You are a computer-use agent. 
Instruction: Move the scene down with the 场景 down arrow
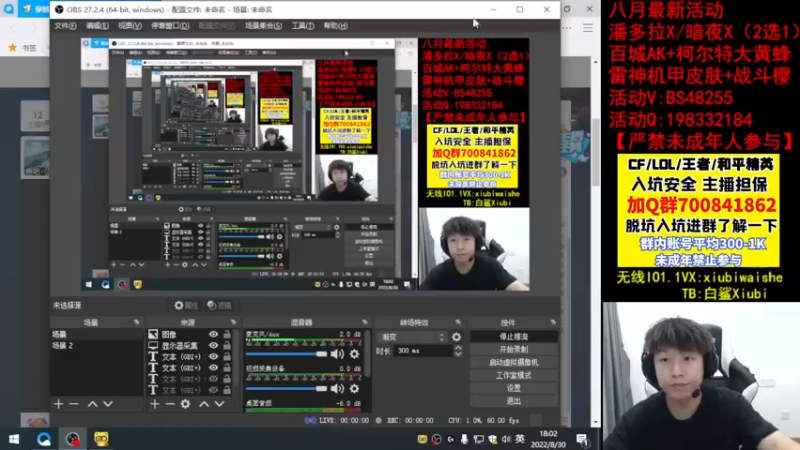[x=108, y=404]
